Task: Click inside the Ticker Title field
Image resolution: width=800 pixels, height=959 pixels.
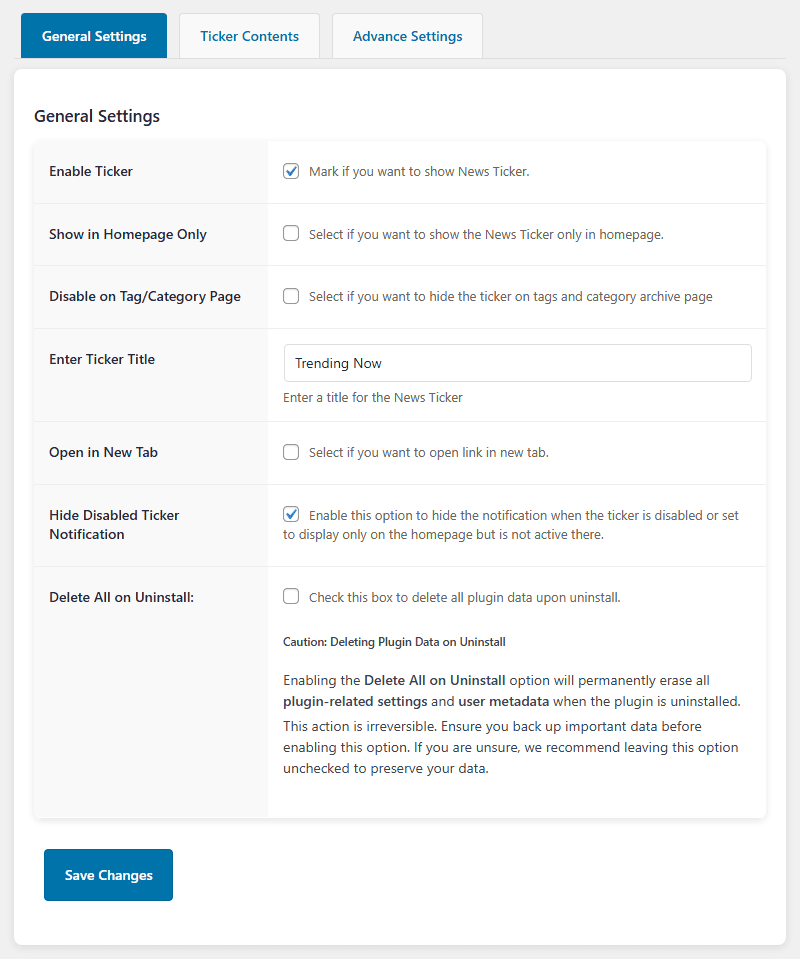Action: (517, 363)
